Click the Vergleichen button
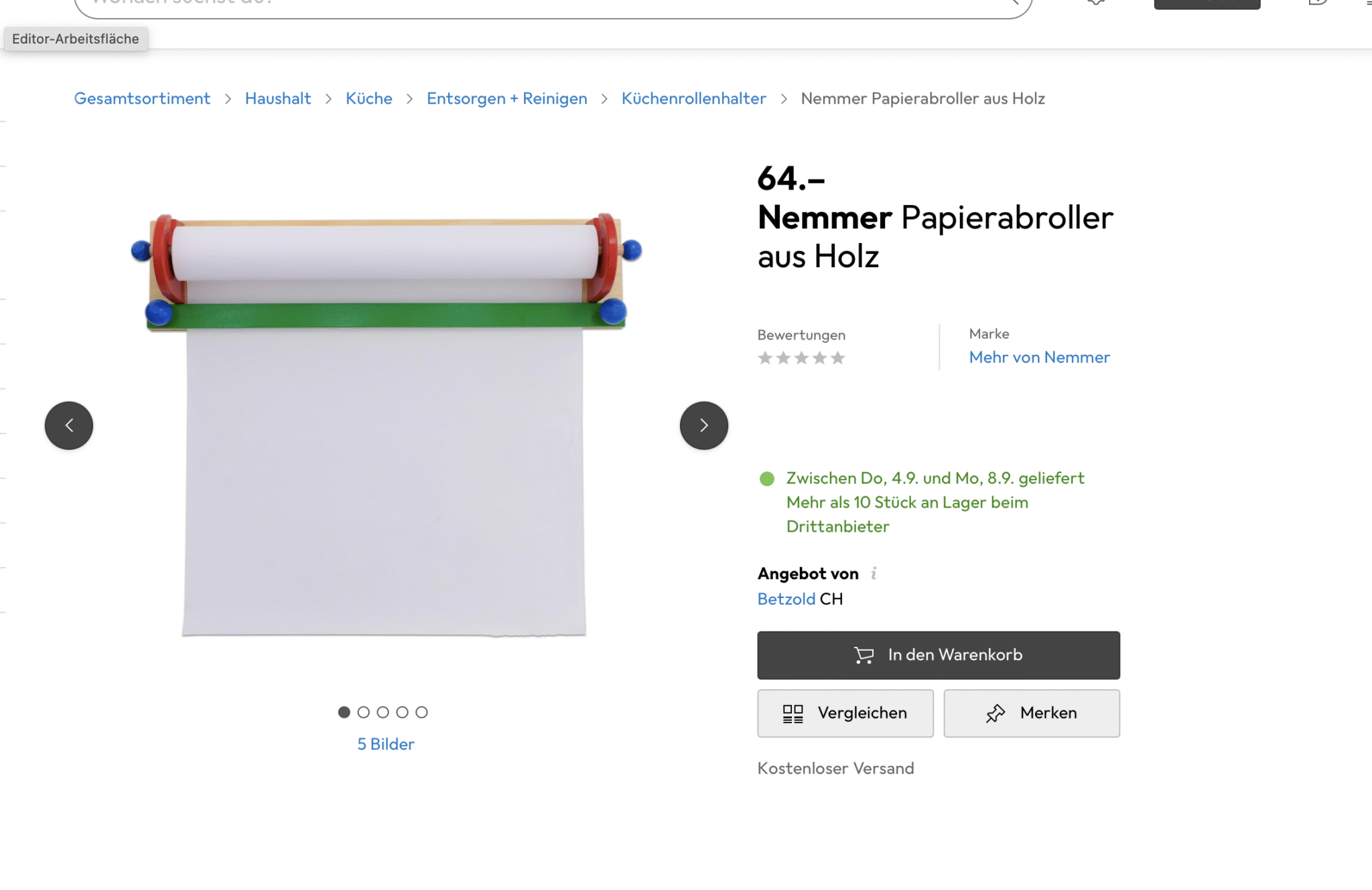Screen dimensions: 1372x890 [845, 713]
